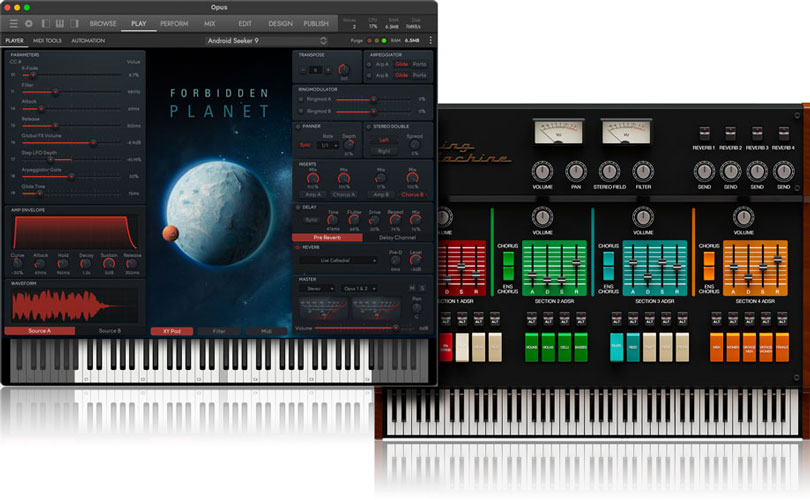Select the Filter button below planet image
The height and width of the screenshot is (500, 810).
(219, 331)
